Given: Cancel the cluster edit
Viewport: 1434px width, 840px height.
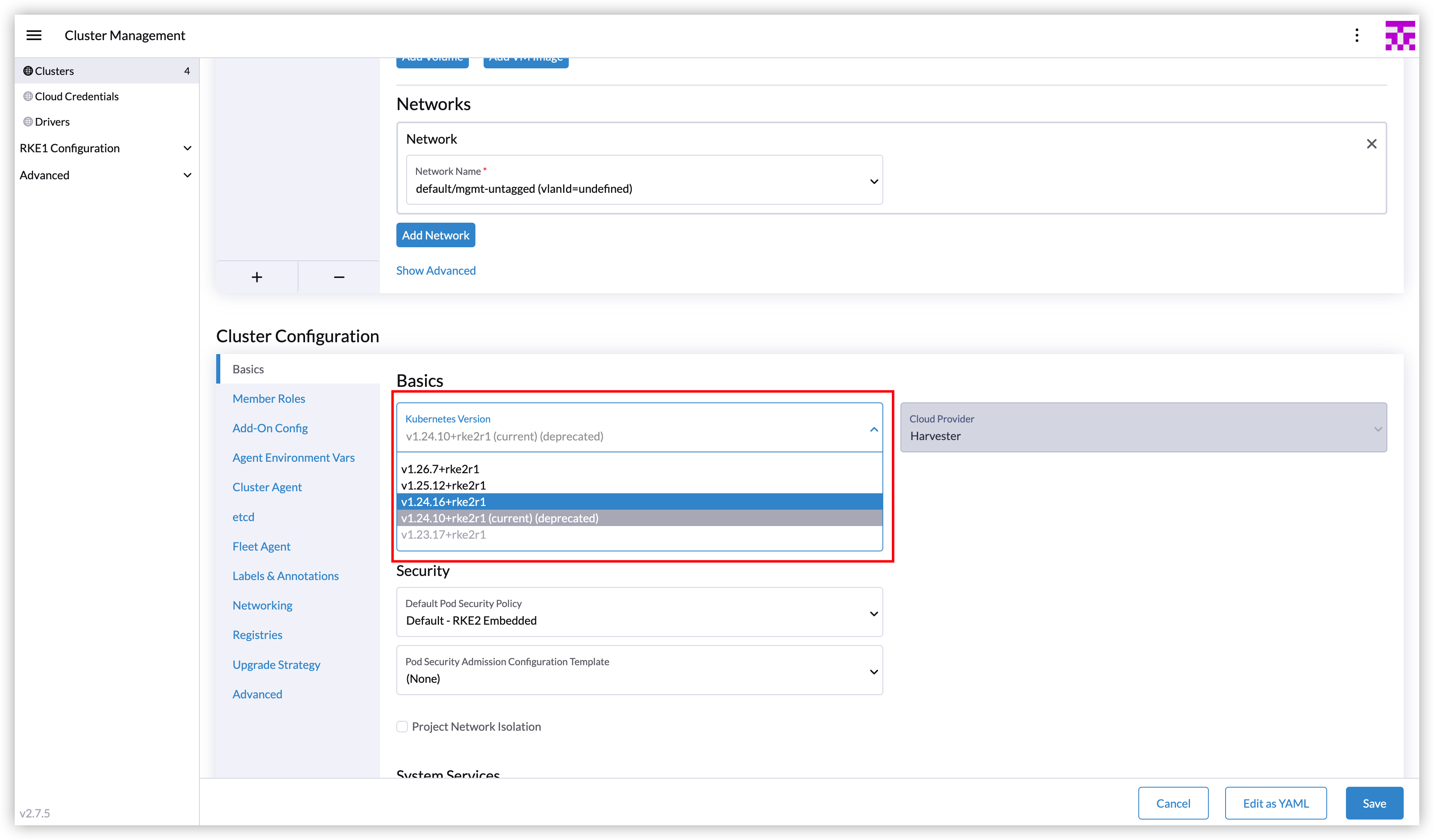Looking at the screenshot, I should (x=1173, y=803).
